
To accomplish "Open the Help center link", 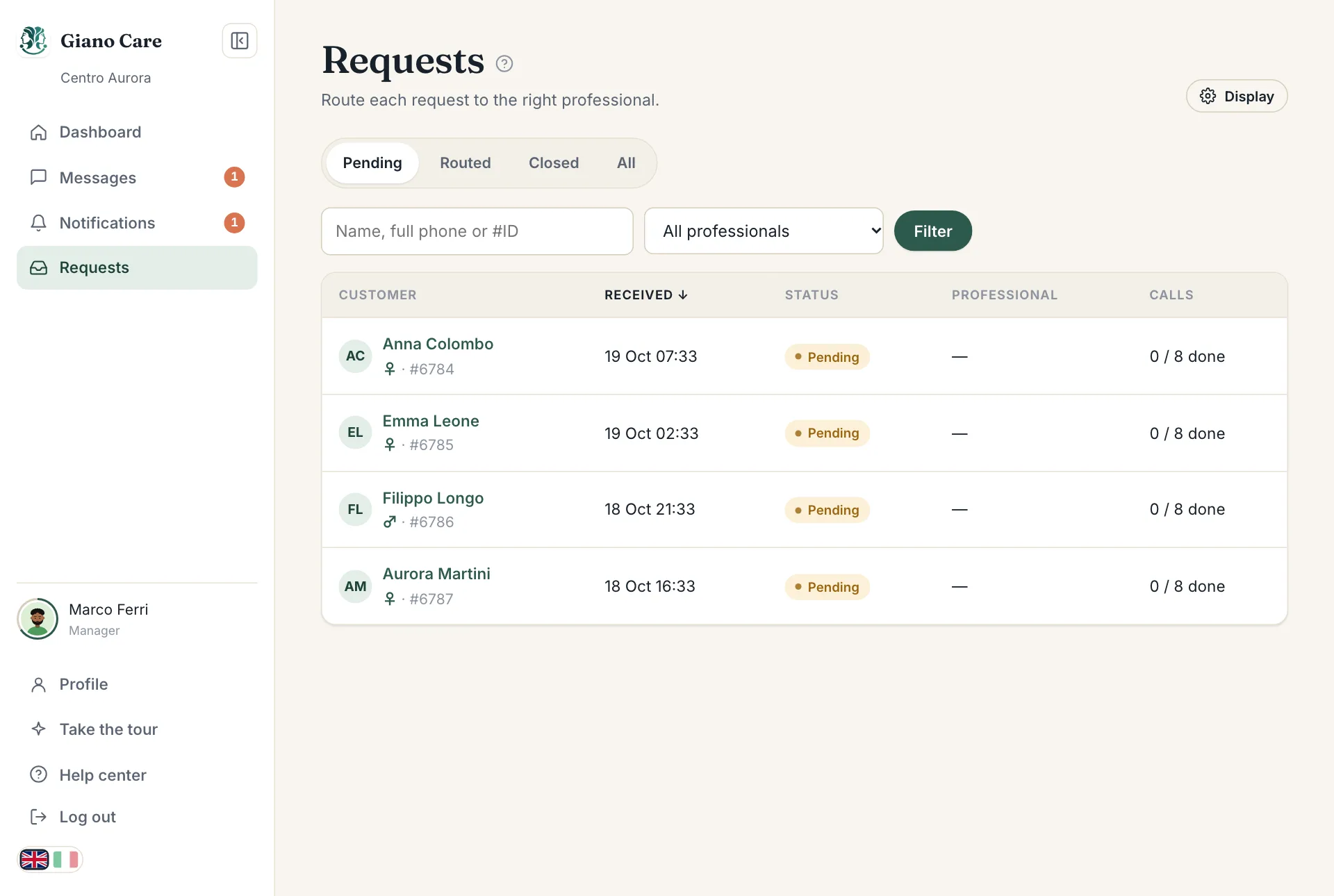I will tap(137, 774).
